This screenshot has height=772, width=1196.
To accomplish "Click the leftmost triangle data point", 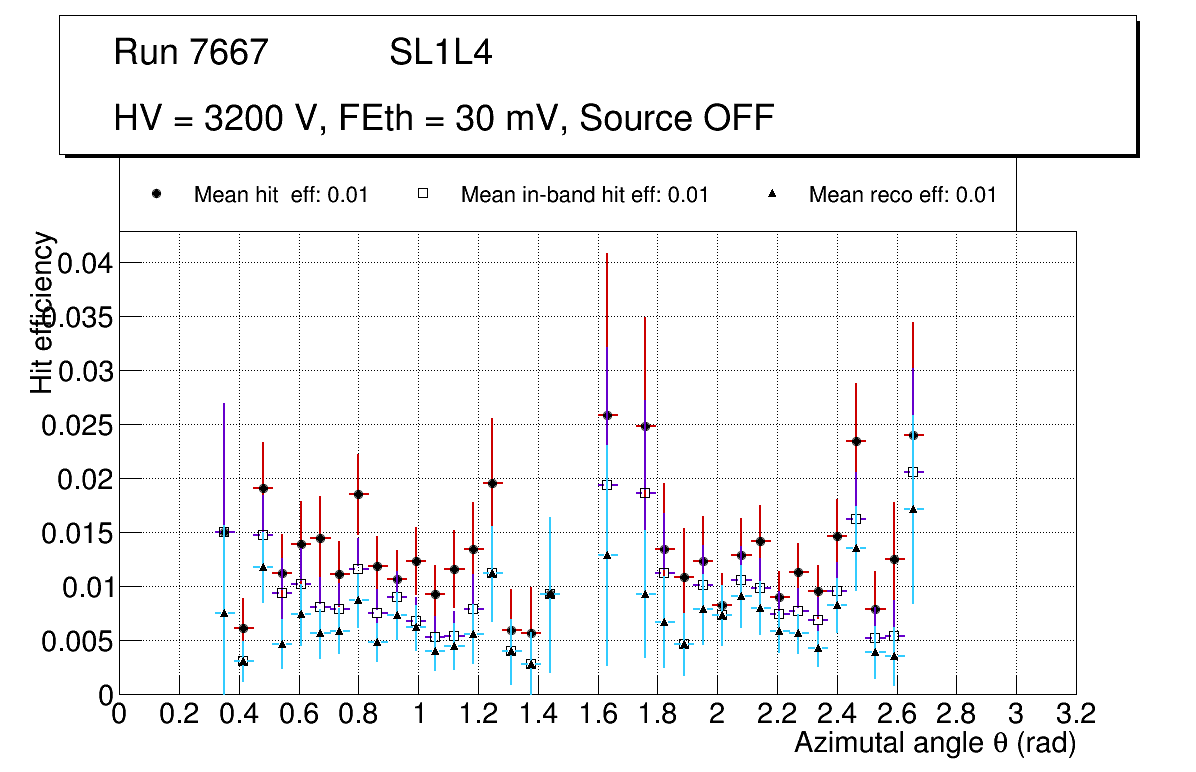I will click(x=224, y=613).
